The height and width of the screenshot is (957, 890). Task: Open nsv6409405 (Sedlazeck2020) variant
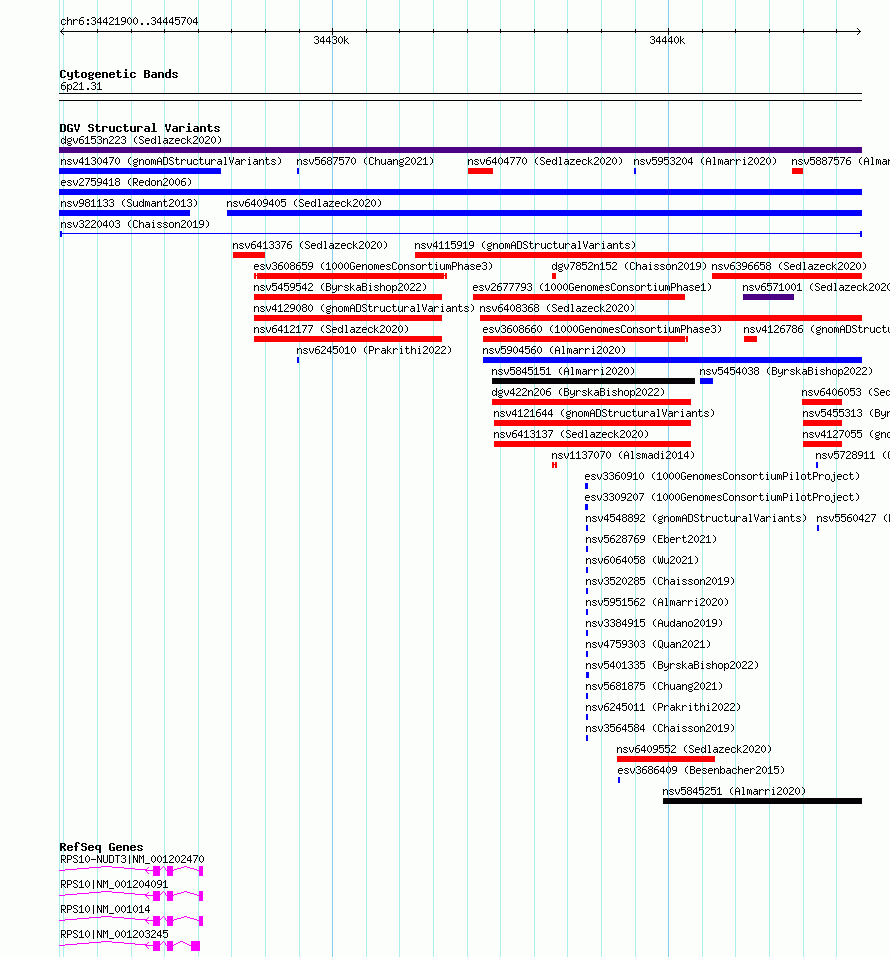pos(304,203)
